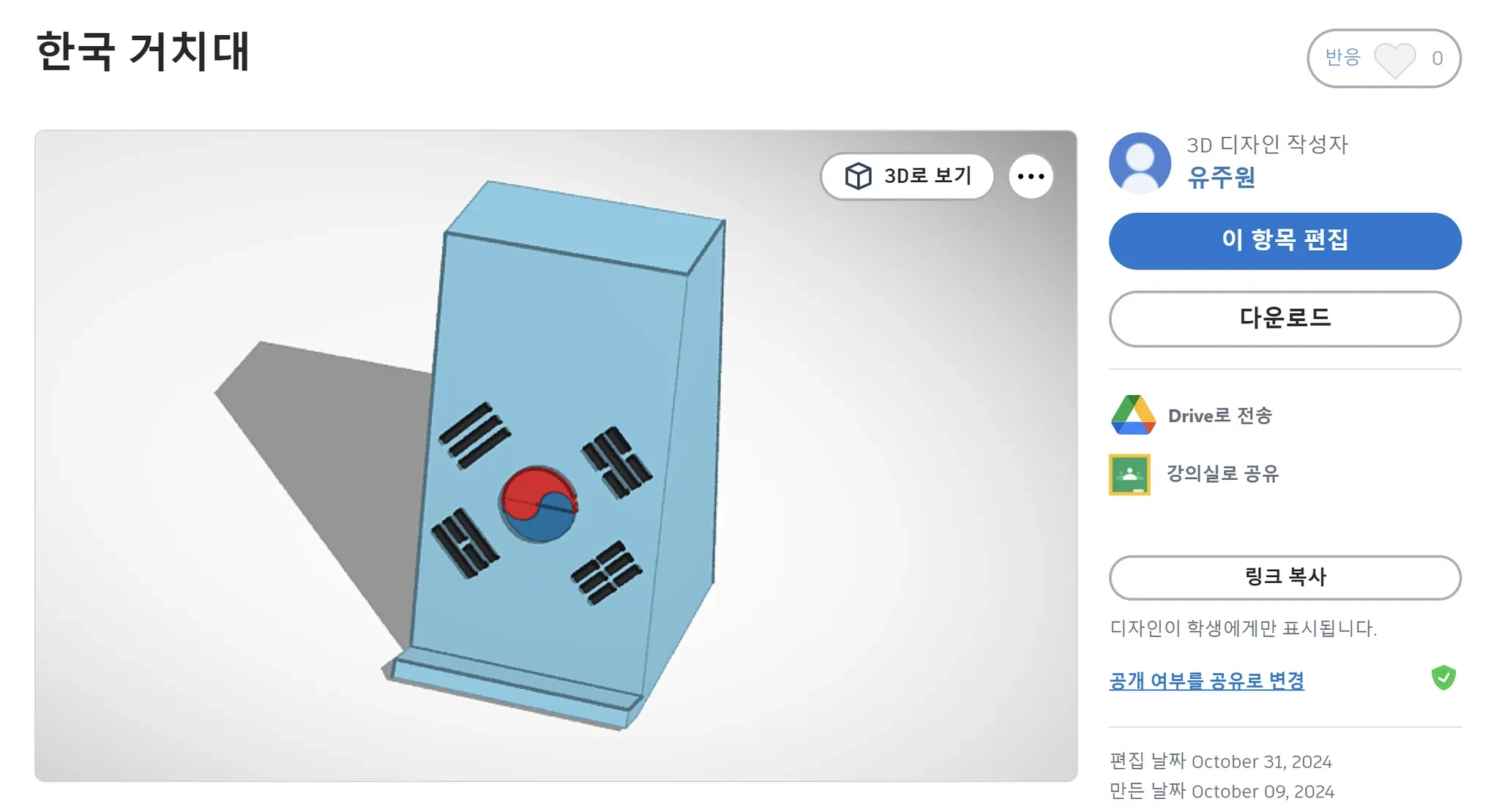Open the 공개 여부를 공유로 변경 link

pyautogui.click(x=1206, y=681)
